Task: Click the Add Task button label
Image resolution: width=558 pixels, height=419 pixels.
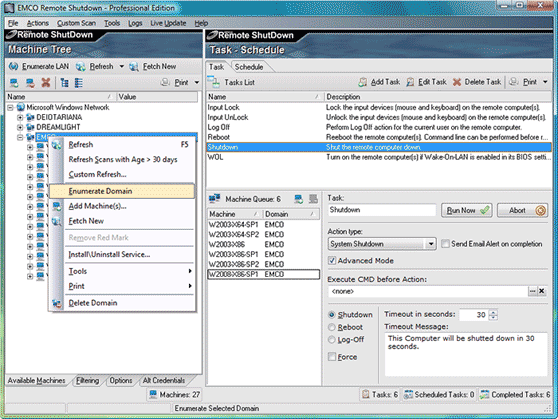Action: pos(385,82)
